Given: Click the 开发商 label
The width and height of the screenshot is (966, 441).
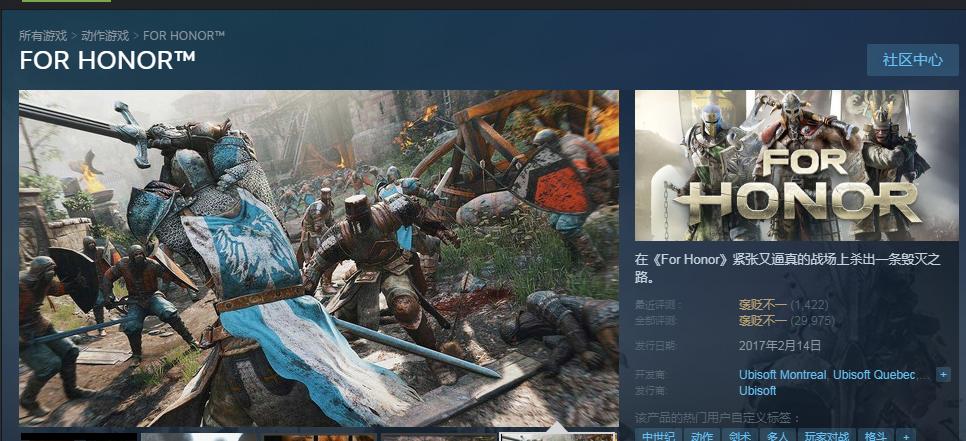Looking at the screenshot, I should pyautogui.click(x=649, y=374).
